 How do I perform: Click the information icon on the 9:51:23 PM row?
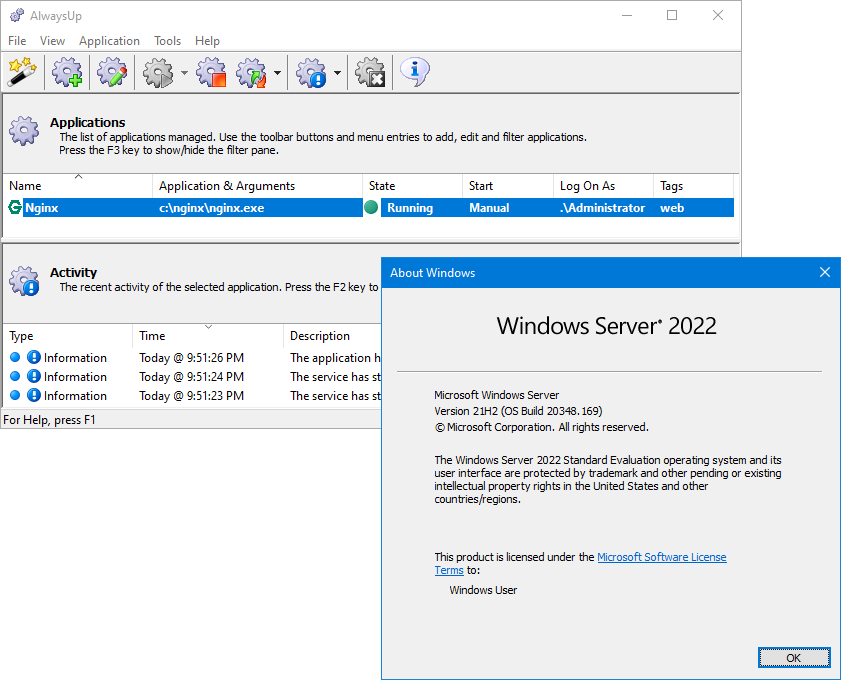34,395
